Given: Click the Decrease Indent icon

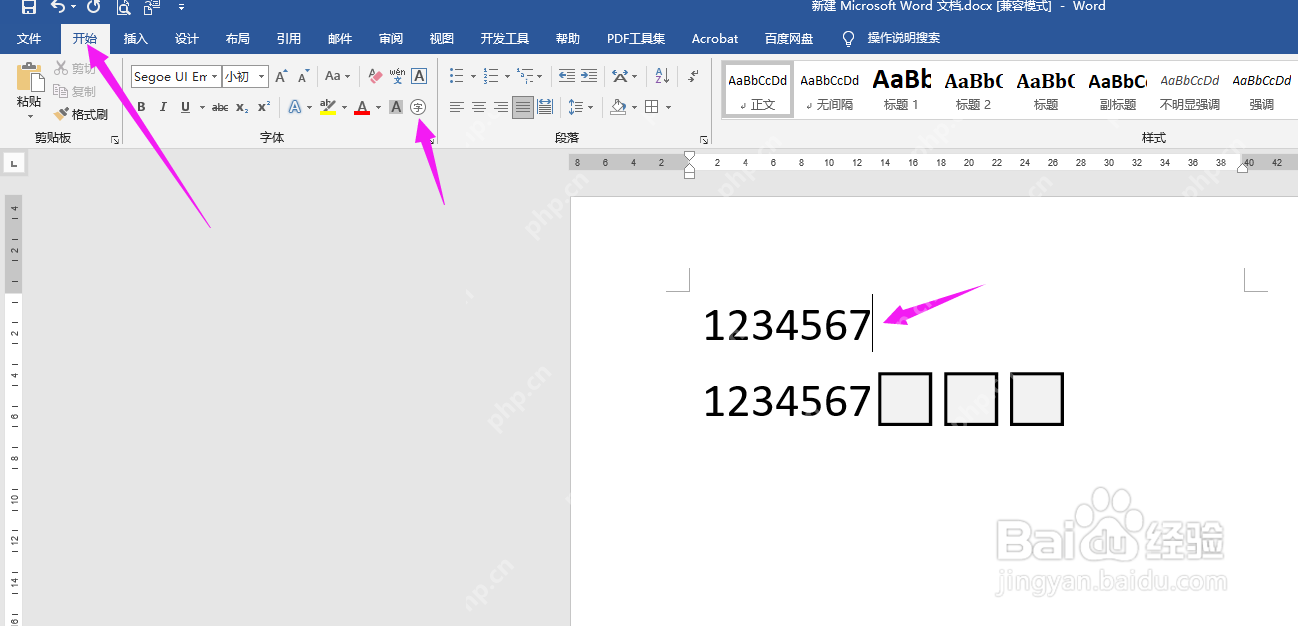Looking at the screenshot, I should tap(566, 76).
